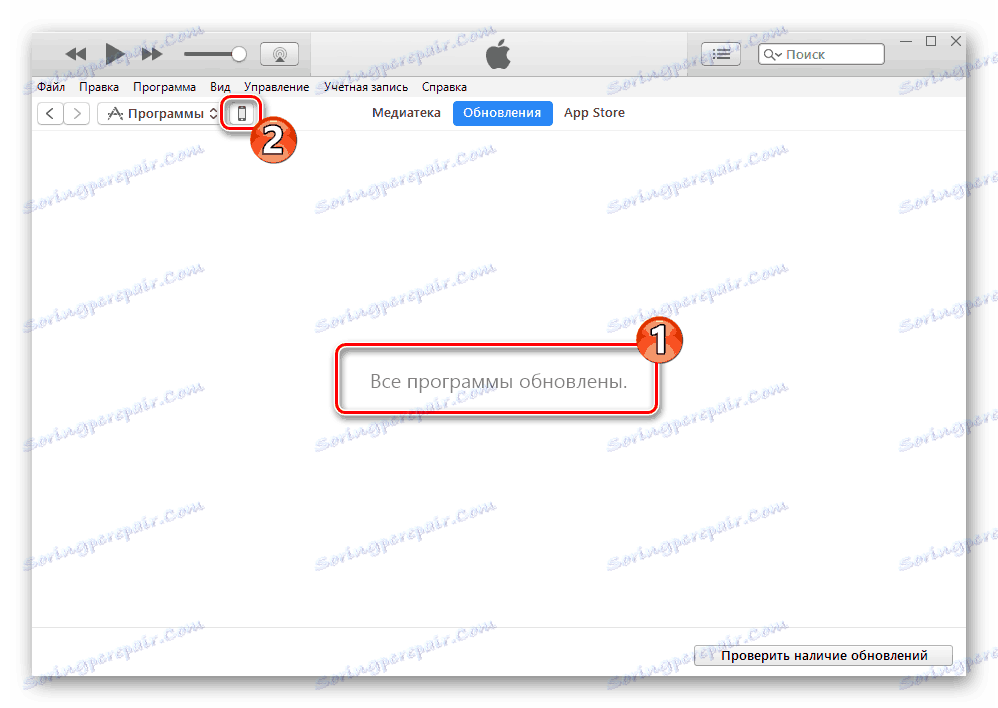This screenshot has height=708, width=998.
Task: Open the Управление menu
Action: coord(276,87)
